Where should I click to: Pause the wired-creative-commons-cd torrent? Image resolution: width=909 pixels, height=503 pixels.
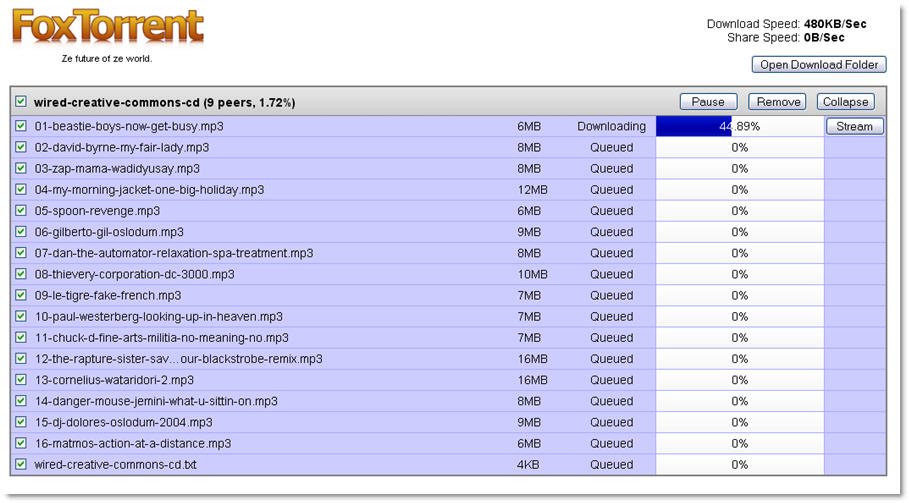point(708,102)
